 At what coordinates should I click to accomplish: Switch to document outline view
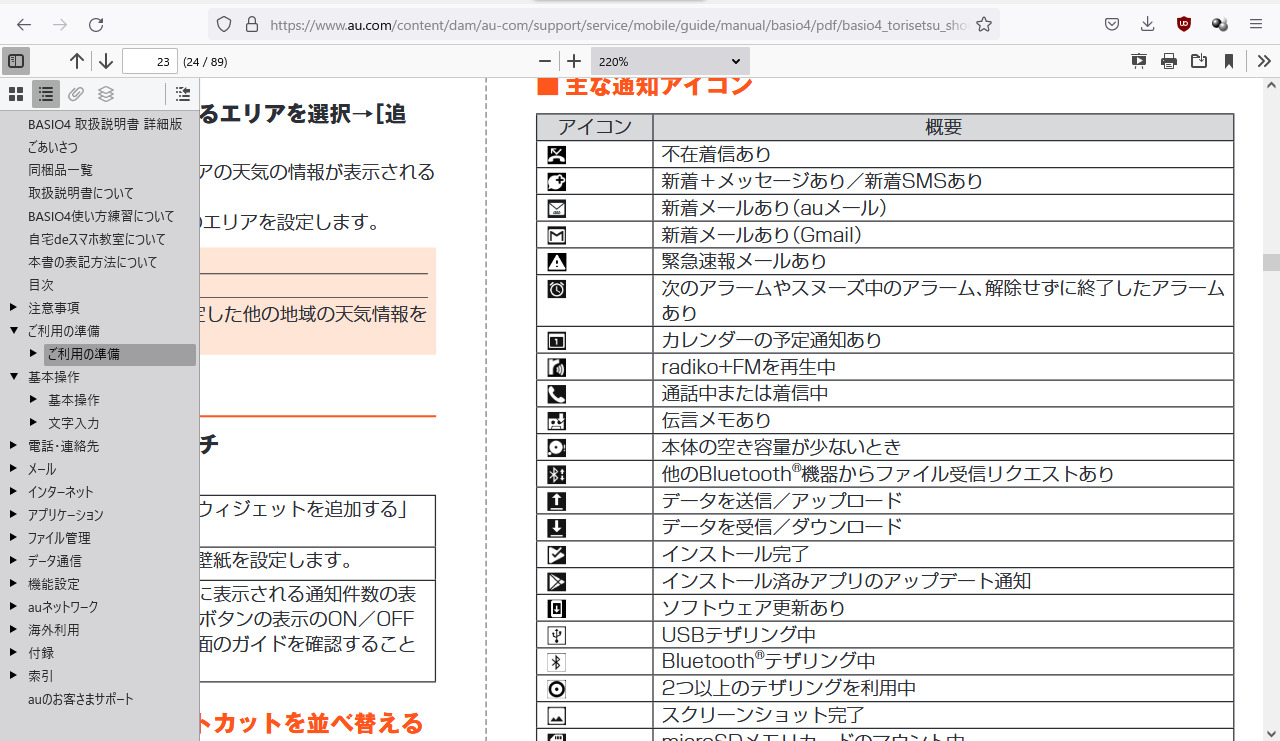pos(46,95)
